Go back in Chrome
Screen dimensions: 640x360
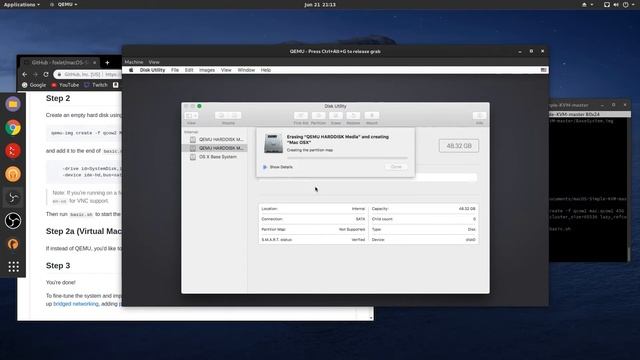coord(24,74)
